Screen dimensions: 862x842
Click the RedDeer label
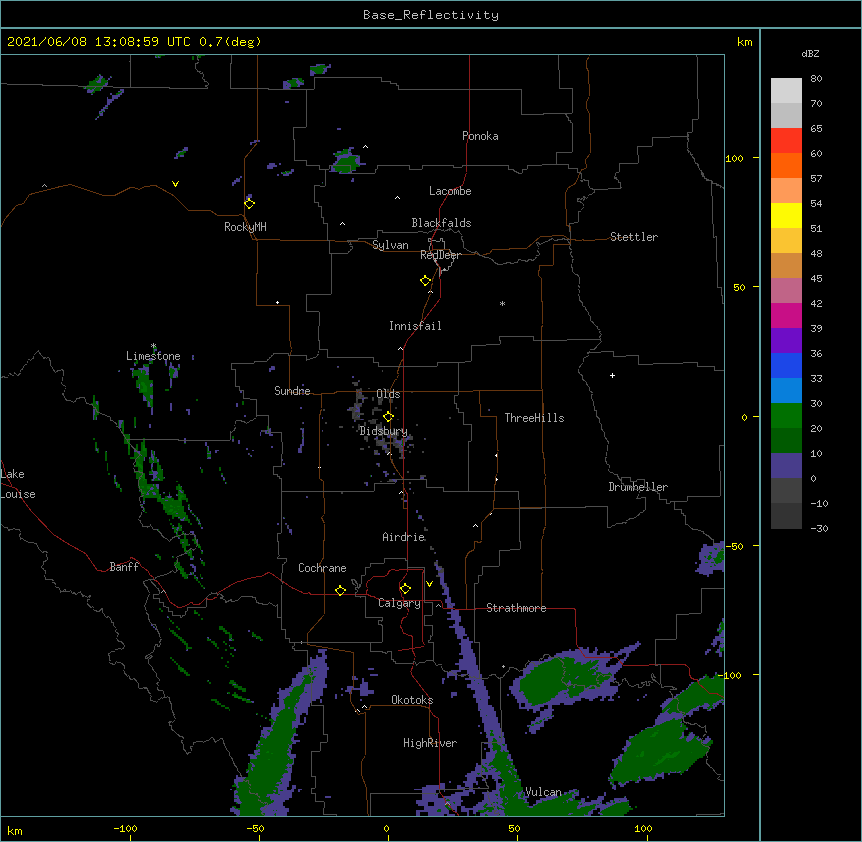tap(440, 255)
